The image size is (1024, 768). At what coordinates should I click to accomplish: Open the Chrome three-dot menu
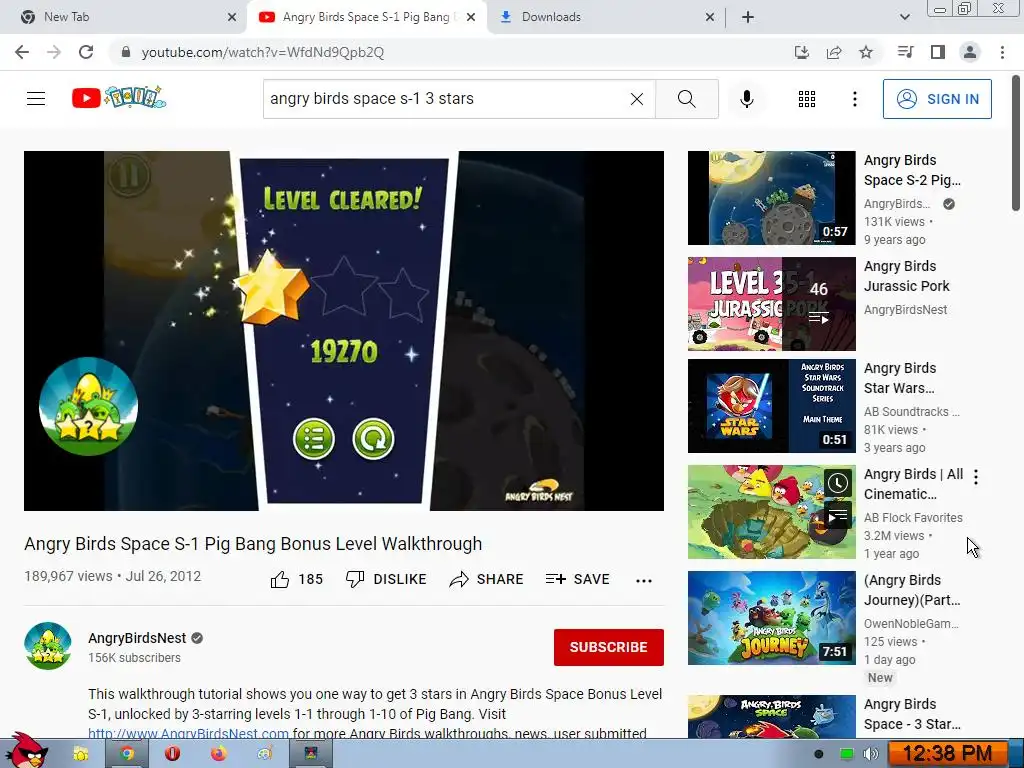pos(1002,52)
